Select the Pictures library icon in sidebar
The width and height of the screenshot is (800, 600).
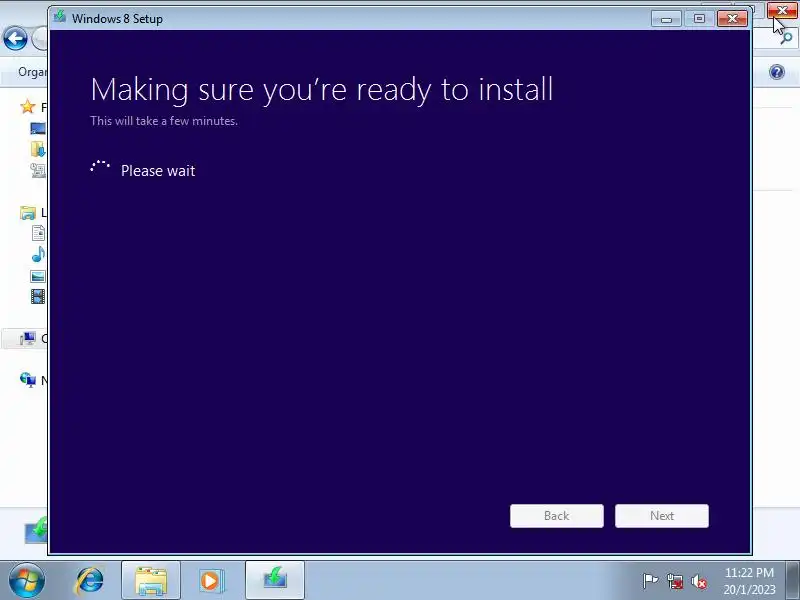click(38, 277)
